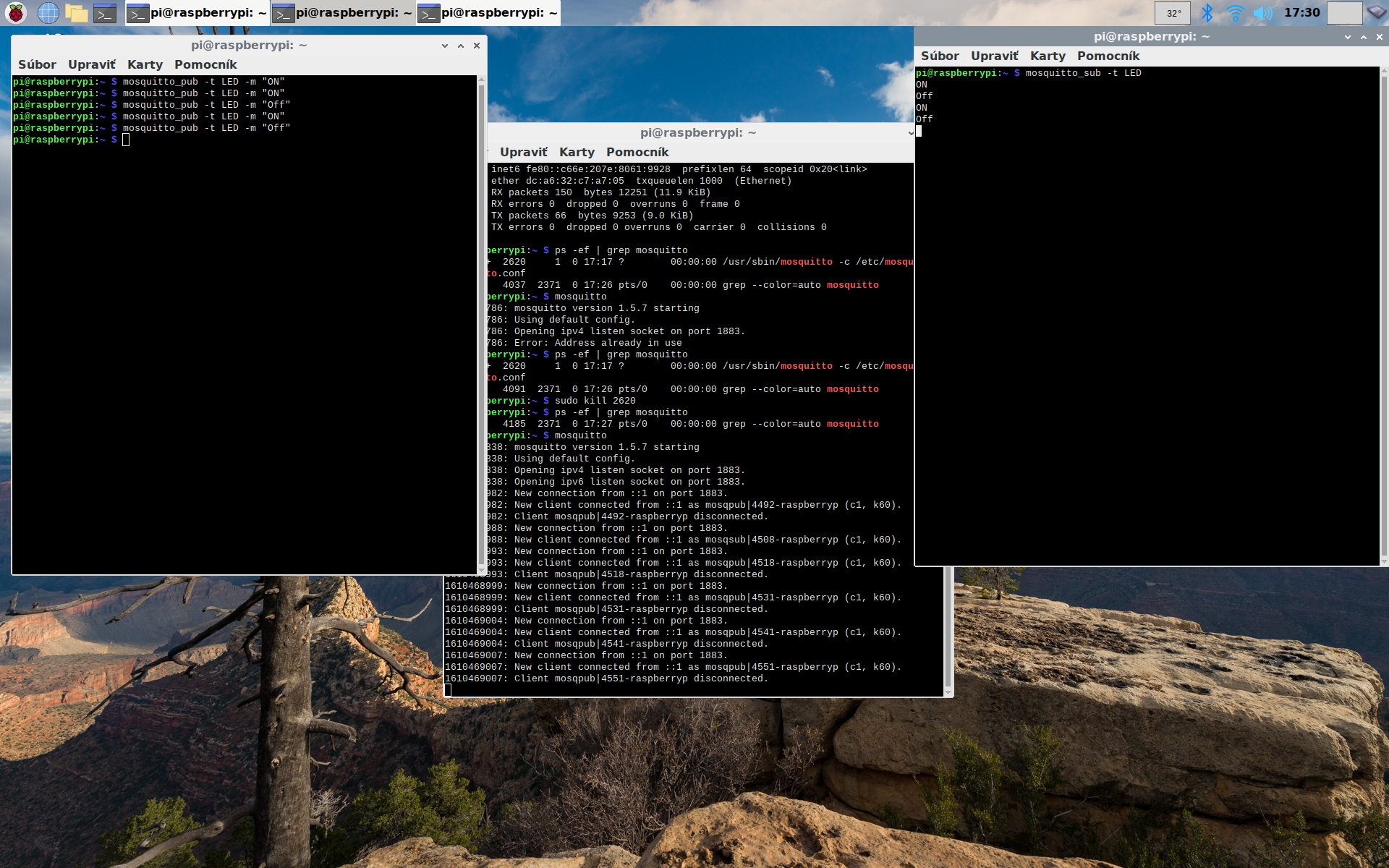Open Súbor menu in left terminal
The height and width of the screenshot is (868, 1389).
click(37, 64)
